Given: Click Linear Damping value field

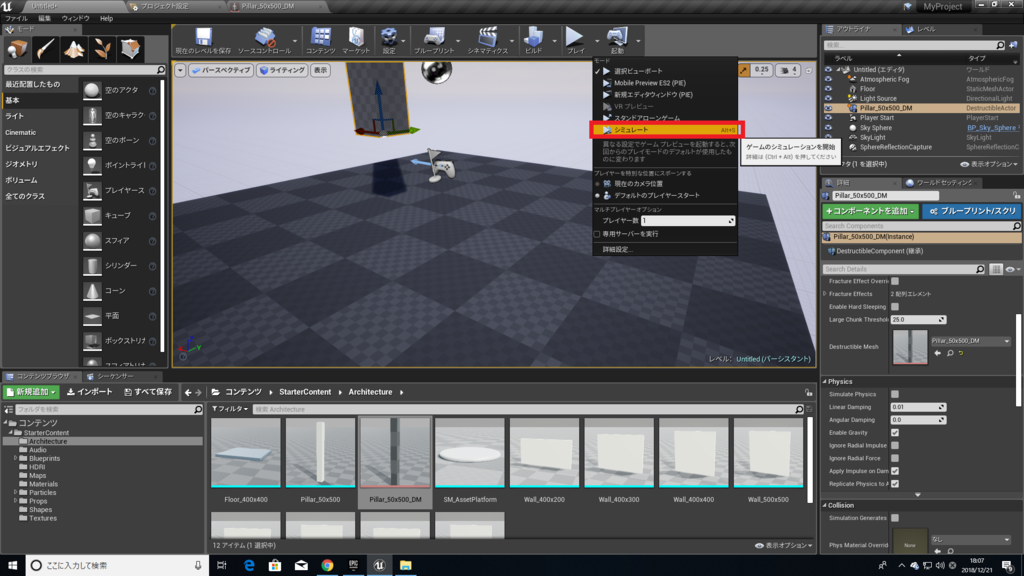Looking at the screenshot, I should pos(918,408).
